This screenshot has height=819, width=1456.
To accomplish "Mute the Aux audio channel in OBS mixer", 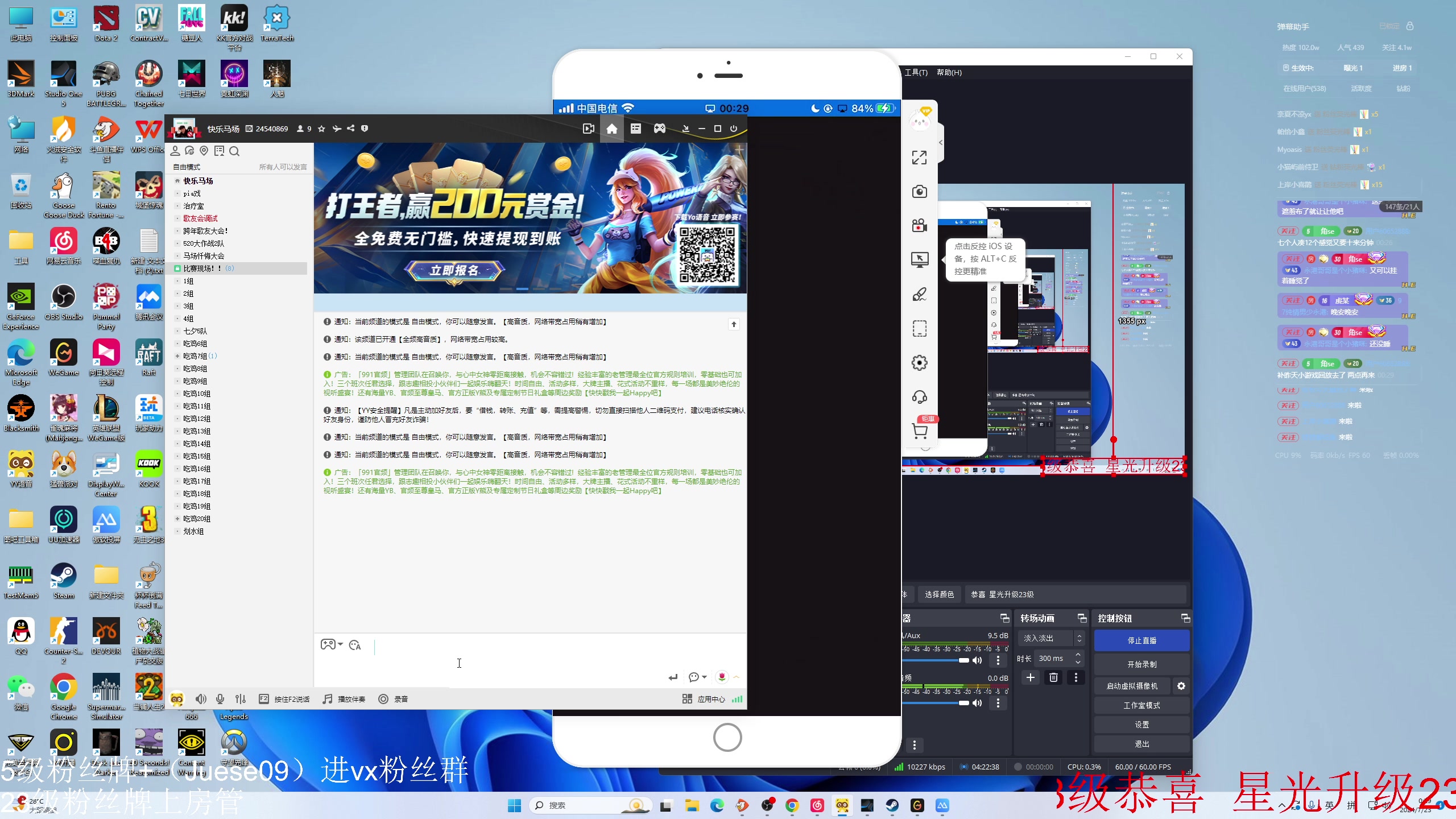I will point(977,660).
